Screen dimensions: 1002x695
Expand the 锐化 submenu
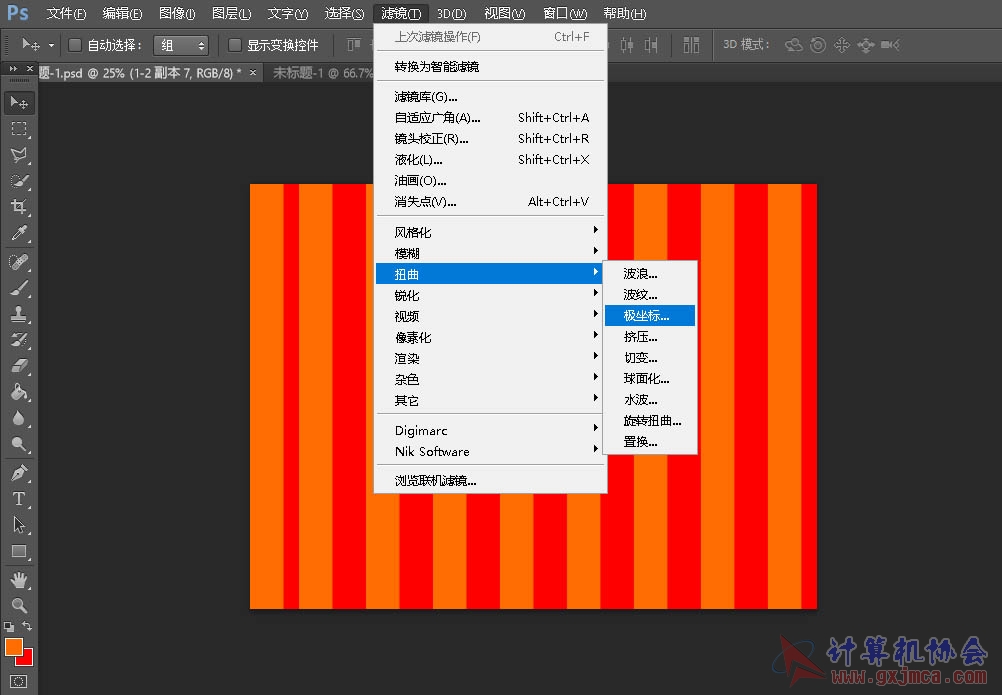[491, 295]
